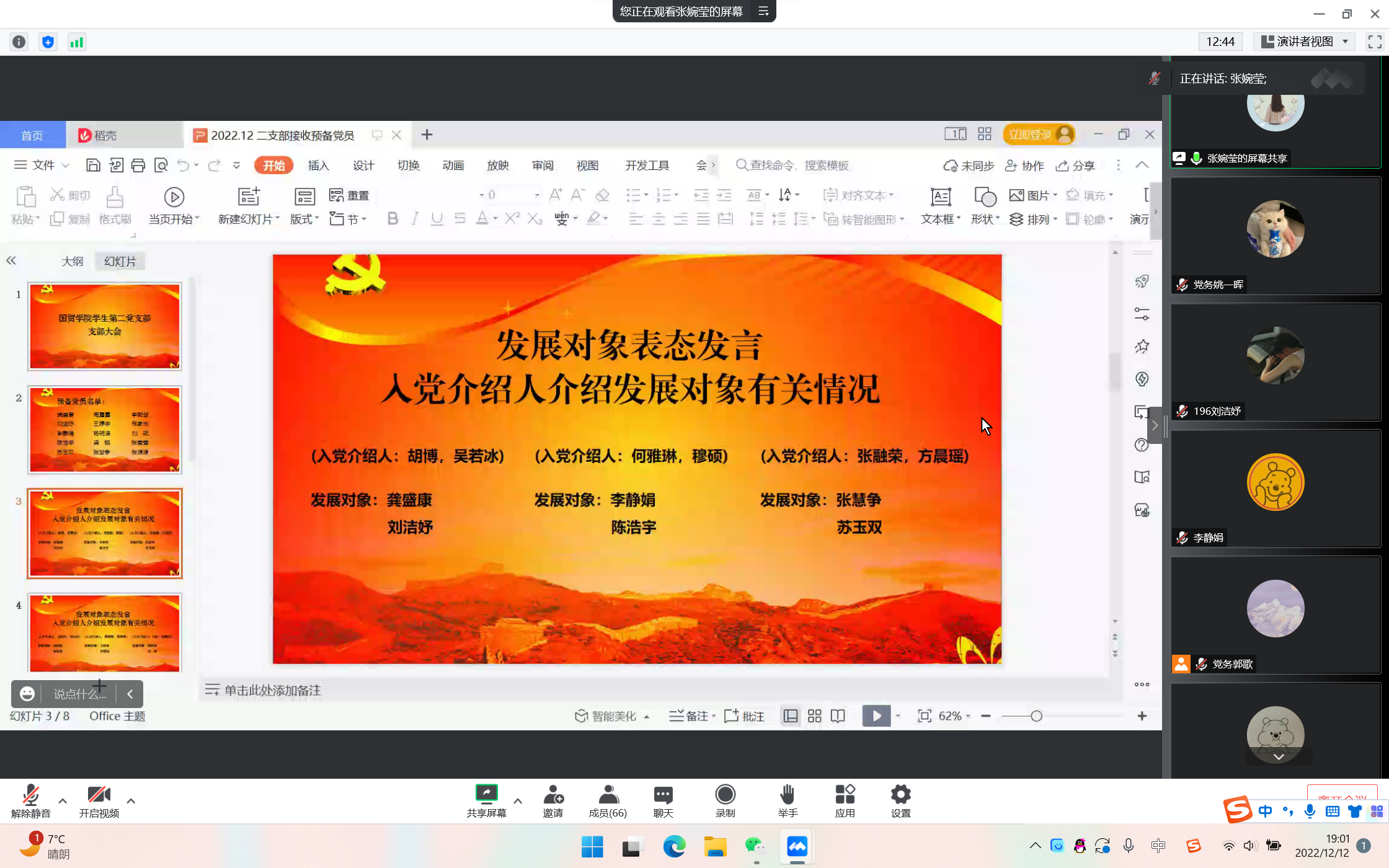The image size is (1389, 868).
Task: Open meeting 设置 settings
Action: (900, 801)
